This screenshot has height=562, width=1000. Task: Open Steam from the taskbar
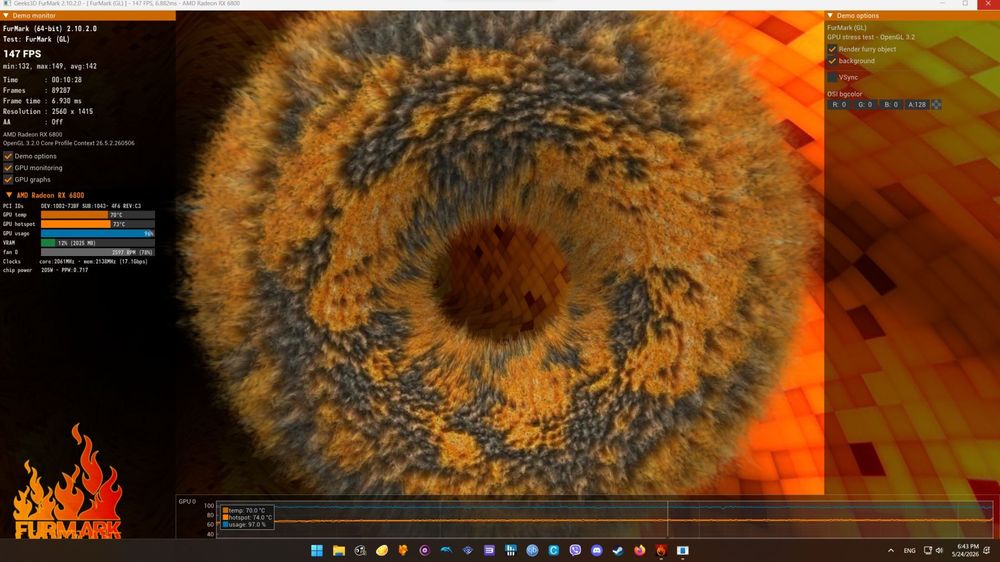click(x=618, y=551)
